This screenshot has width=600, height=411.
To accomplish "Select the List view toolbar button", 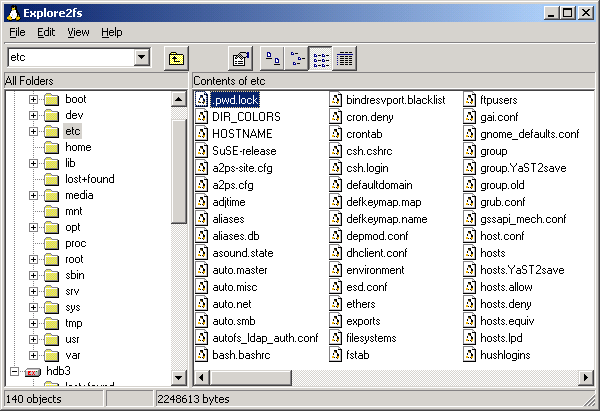I will (x=321, y=59).
